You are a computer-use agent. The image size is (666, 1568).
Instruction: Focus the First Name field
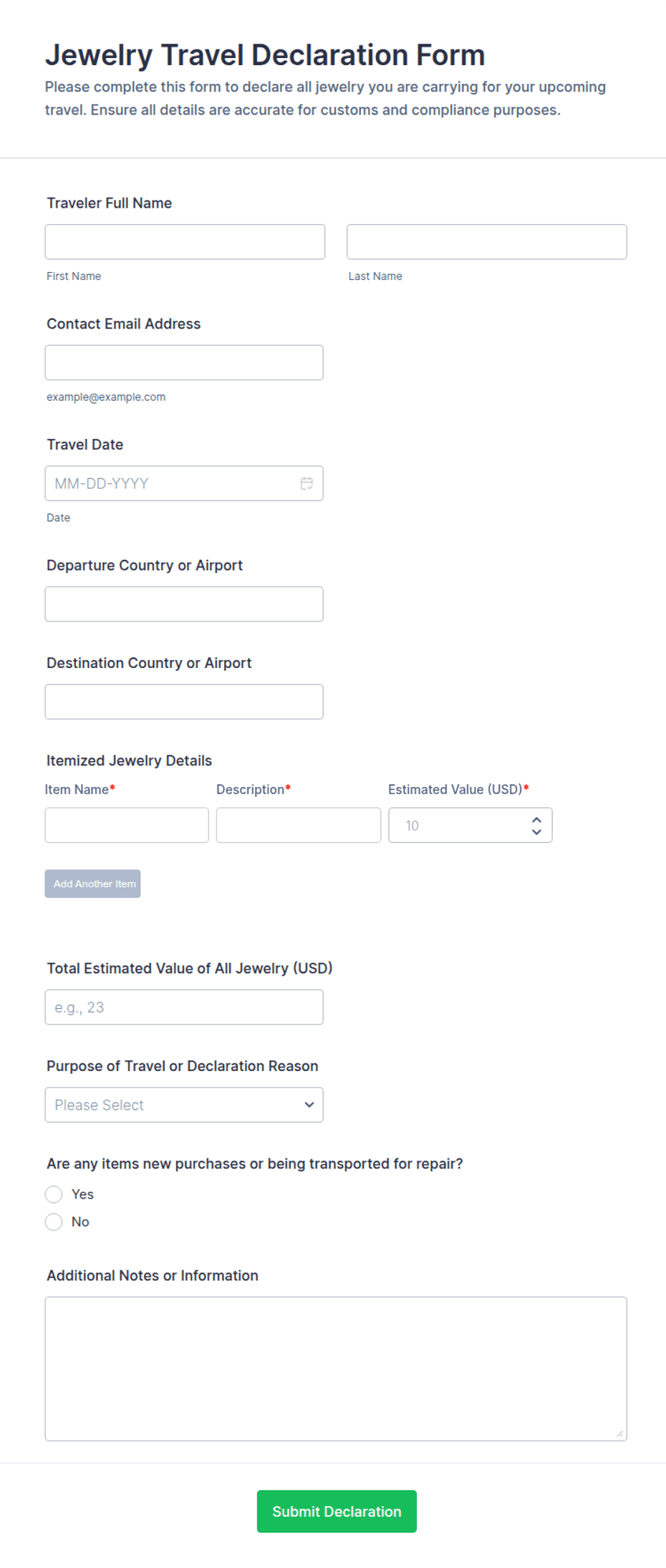tap(185, 242)
